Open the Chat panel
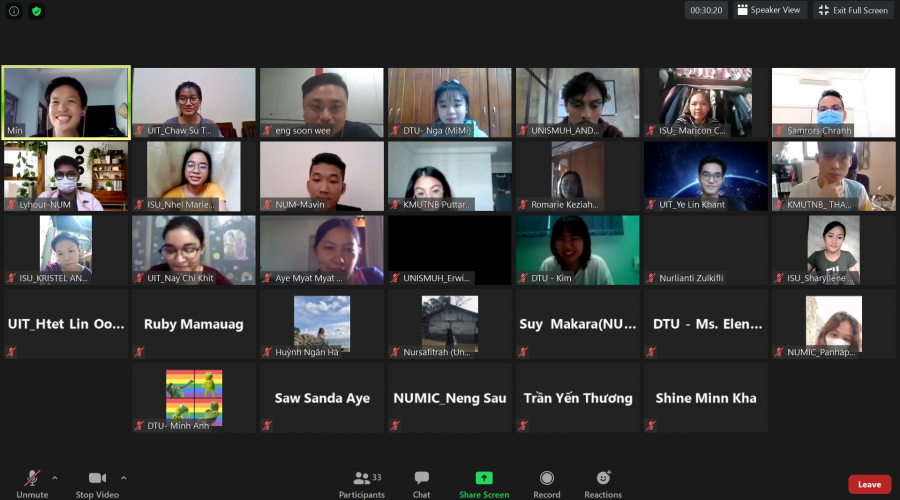This screenshot has width=900, height=500. pyautogui.click(x=422, y=479)
